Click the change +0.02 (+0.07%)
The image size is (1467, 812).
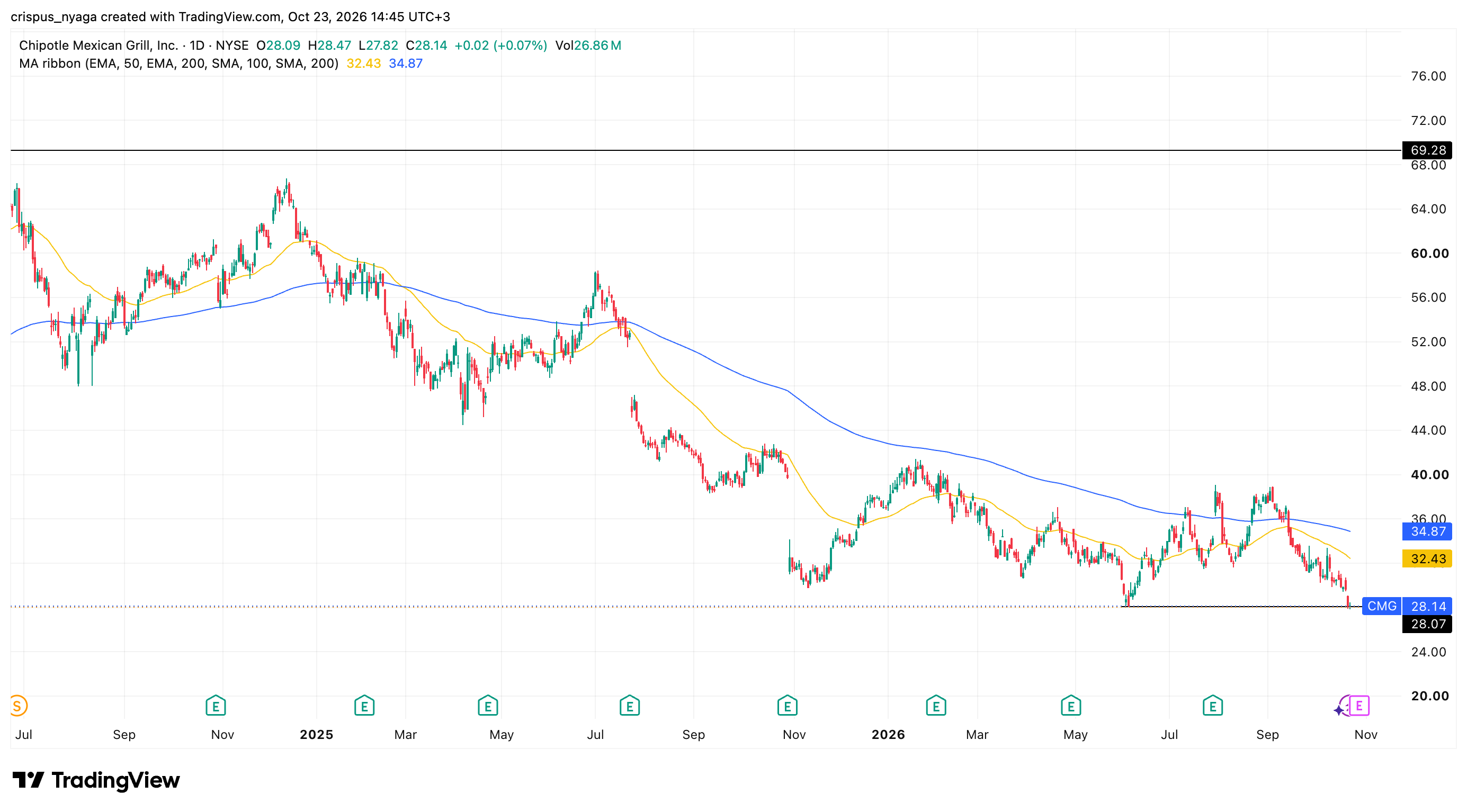500,46
